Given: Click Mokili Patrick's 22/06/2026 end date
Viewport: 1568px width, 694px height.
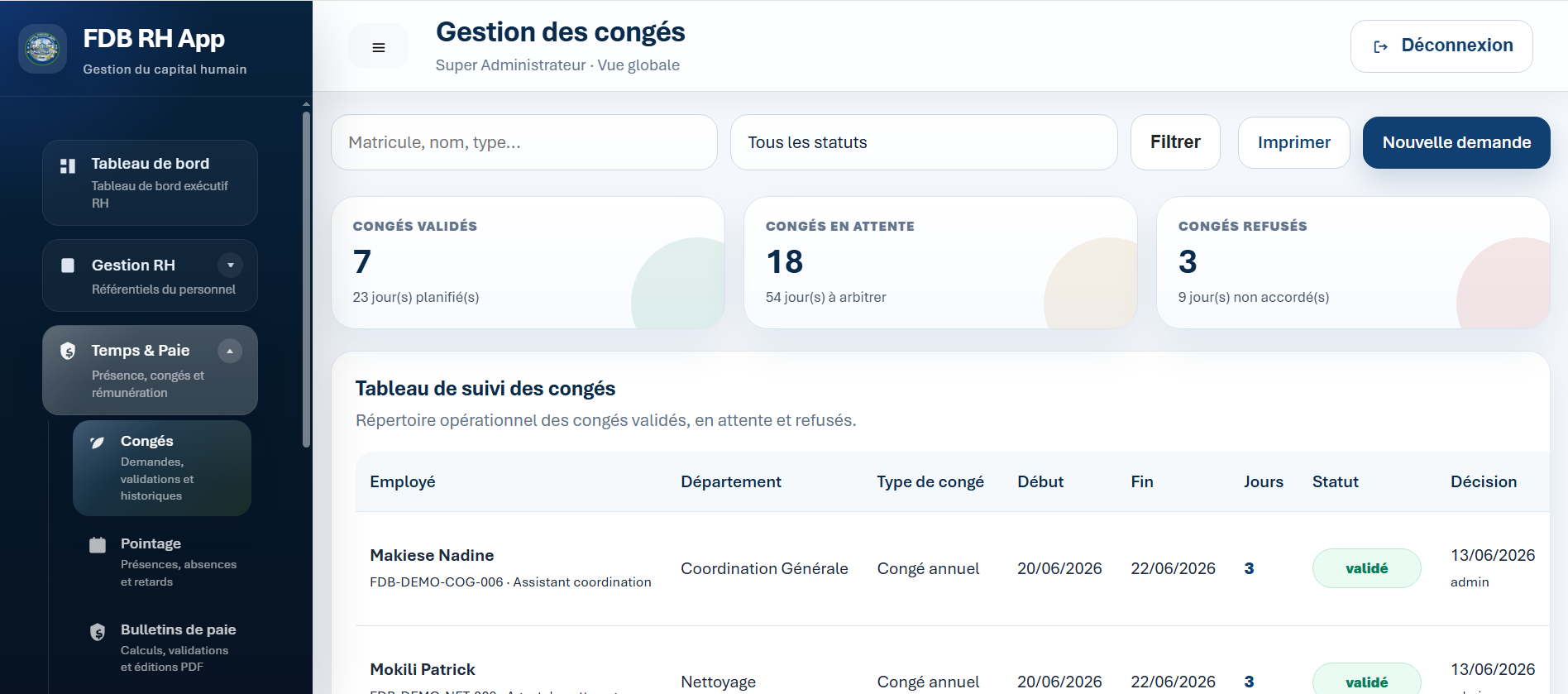Looking at the screenshot, I should click(1173, 682).
